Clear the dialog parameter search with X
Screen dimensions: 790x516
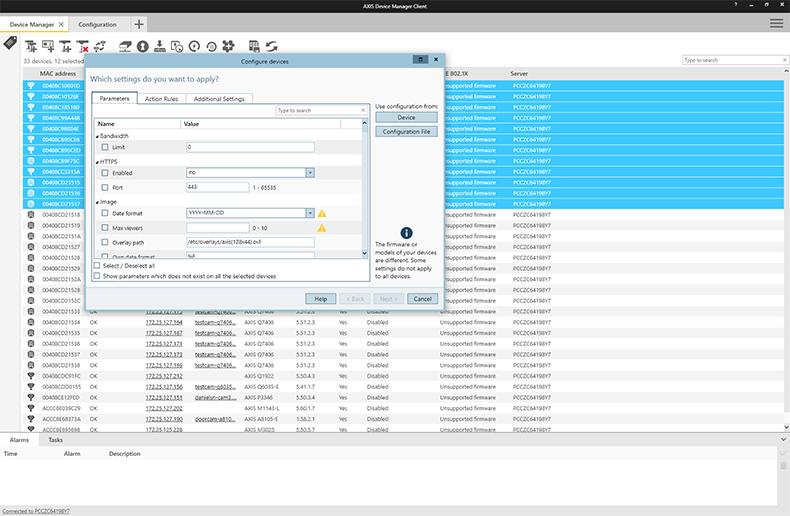point(363,110)
